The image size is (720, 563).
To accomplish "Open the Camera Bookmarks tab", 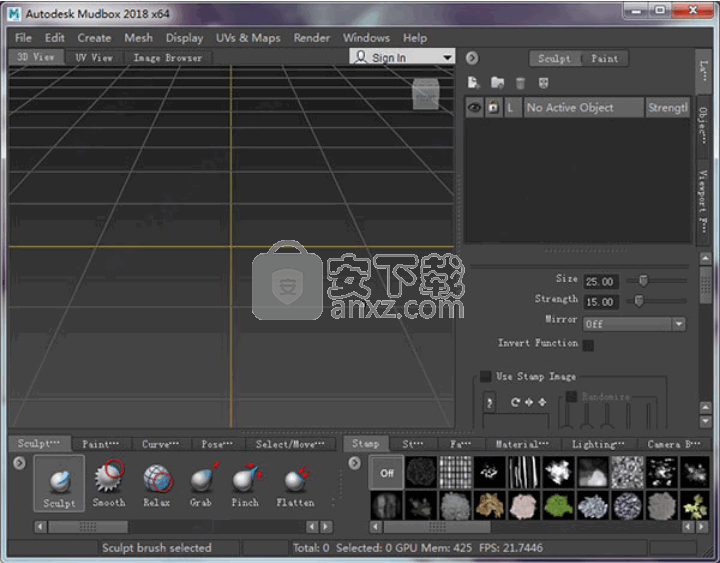I will click(674, 444).
